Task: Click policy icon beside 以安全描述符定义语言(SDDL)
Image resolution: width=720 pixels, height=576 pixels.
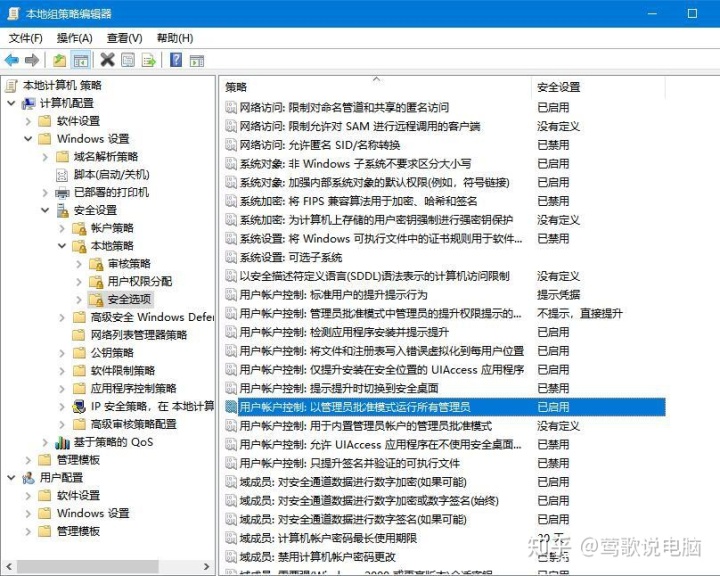Action: [x=231, y=276]
